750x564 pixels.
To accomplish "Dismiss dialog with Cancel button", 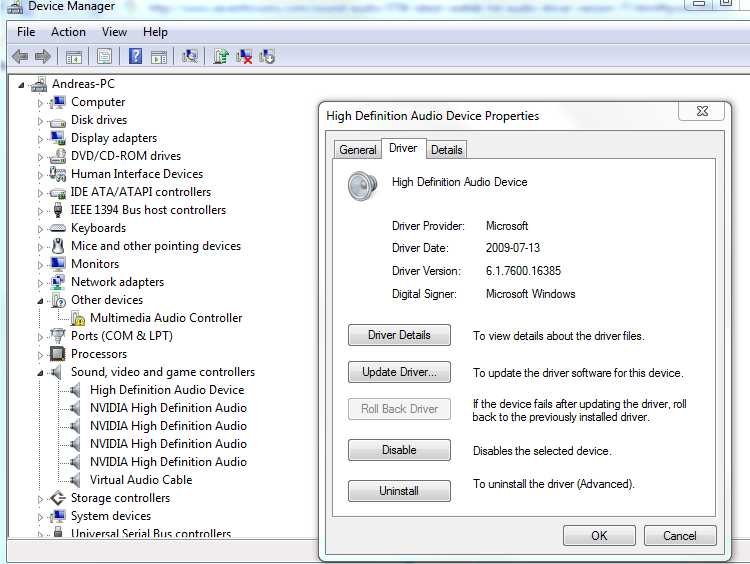I will pyautogui.click(x=680, y=535).
